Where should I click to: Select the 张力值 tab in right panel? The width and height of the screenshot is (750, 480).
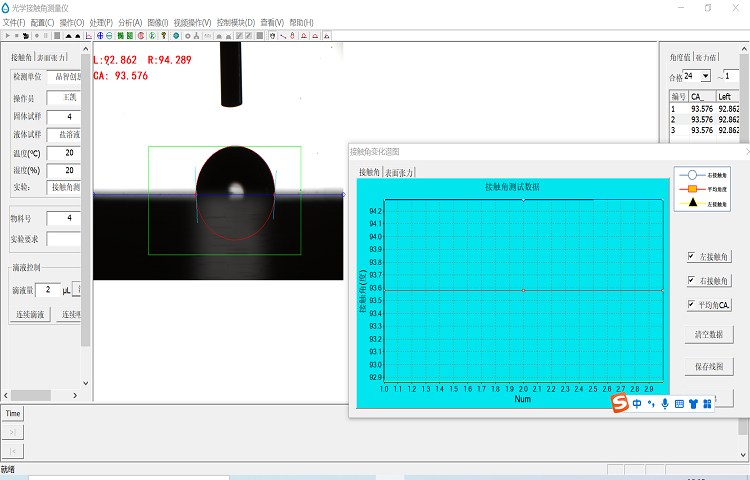706,58
